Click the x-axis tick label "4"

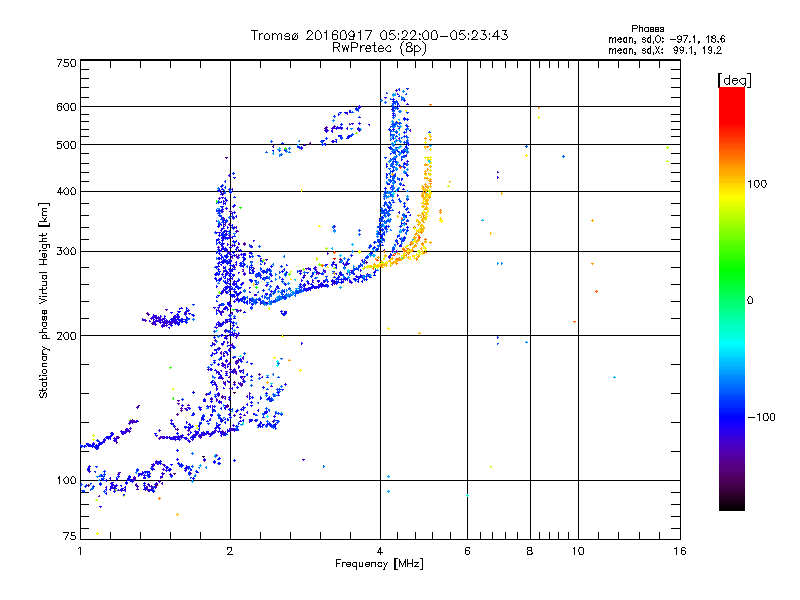[x=380, y=551]
